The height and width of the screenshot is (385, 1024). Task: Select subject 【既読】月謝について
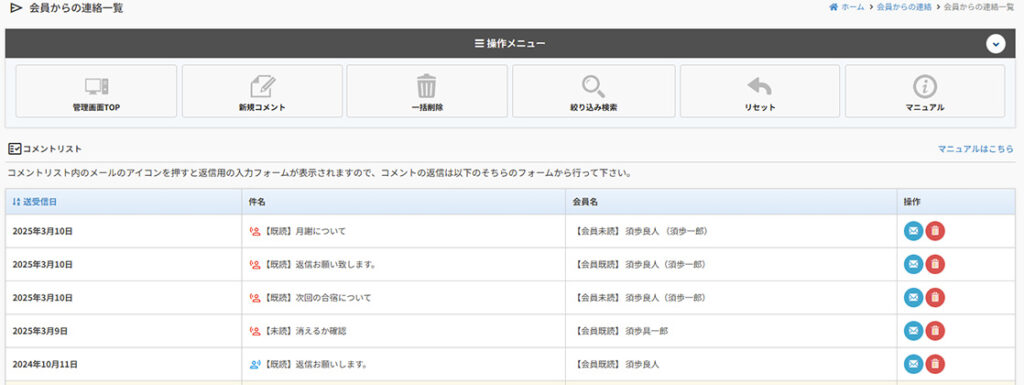click(304, 231)
